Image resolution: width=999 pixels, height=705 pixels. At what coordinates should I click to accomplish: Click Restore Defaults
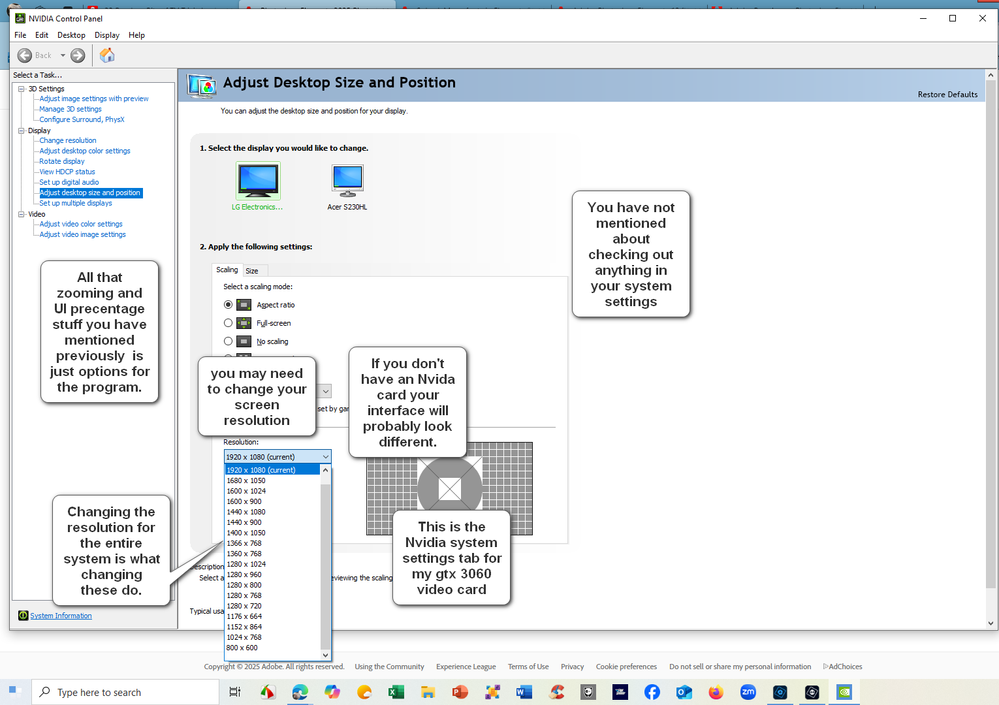pos(947,94)
